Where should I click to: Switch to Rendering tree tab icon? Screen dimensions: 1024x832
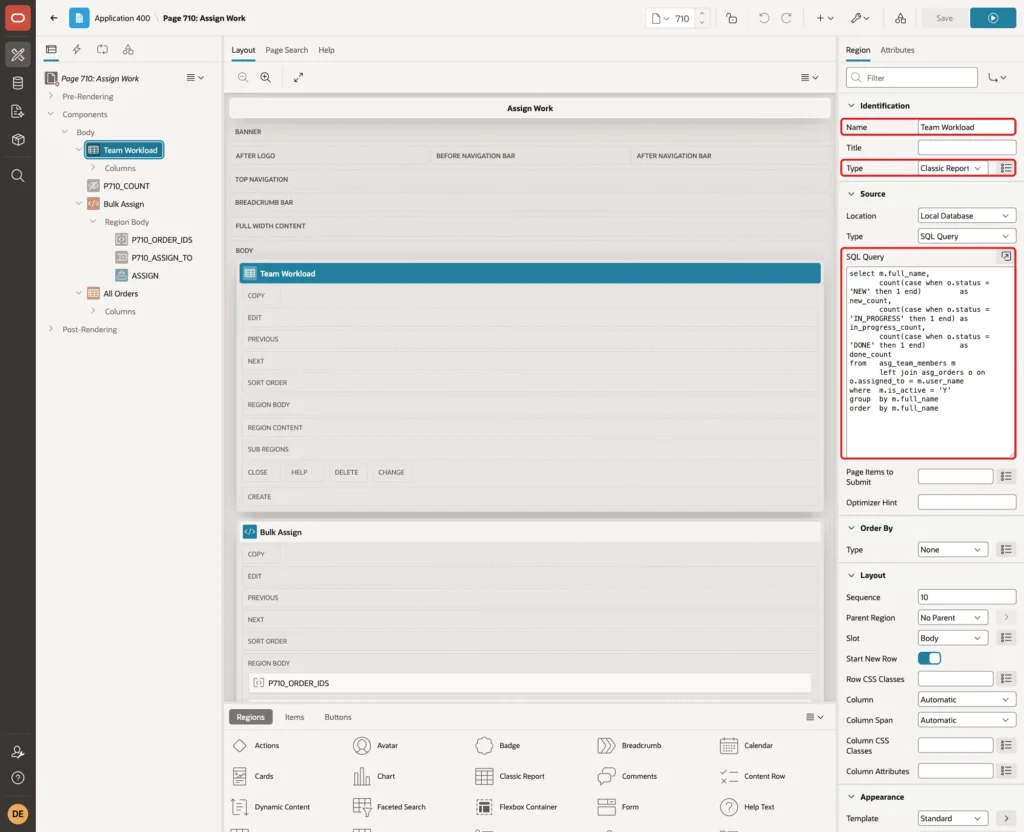pos(51,50)
